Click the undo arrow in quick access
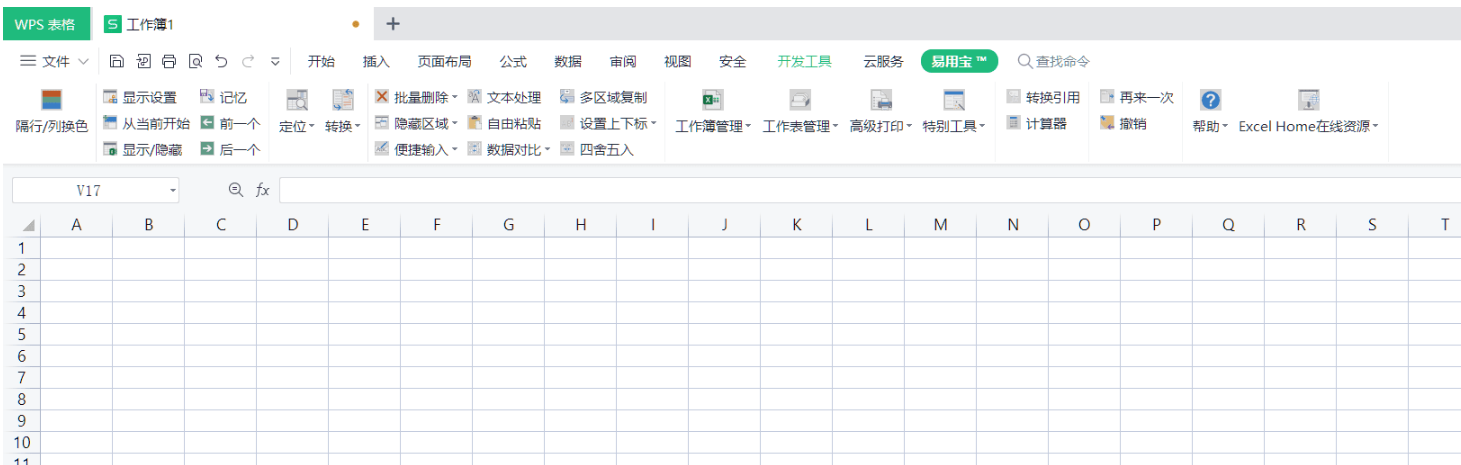Viewport: 1461px width, 465px height. point(221,61)
